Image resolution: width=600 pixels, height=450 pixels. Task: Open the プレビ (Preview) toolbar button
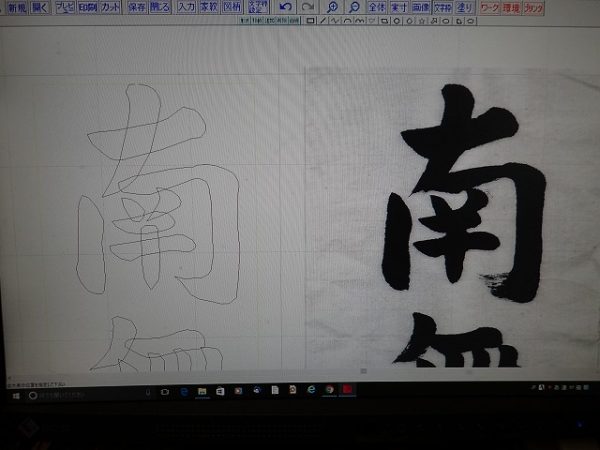pyautogui.click(x=65, y=7)
